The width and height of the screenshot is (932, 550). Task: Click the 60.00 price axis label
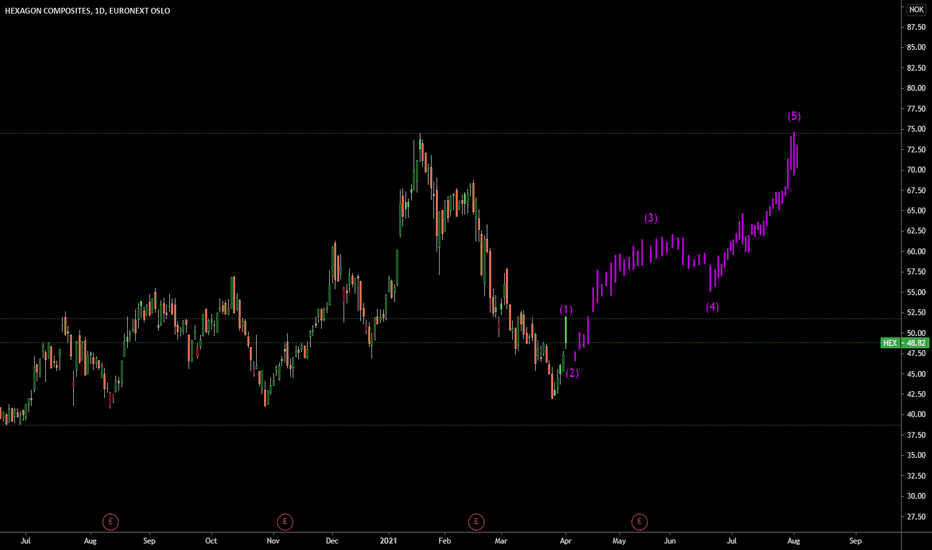[916, 252]
